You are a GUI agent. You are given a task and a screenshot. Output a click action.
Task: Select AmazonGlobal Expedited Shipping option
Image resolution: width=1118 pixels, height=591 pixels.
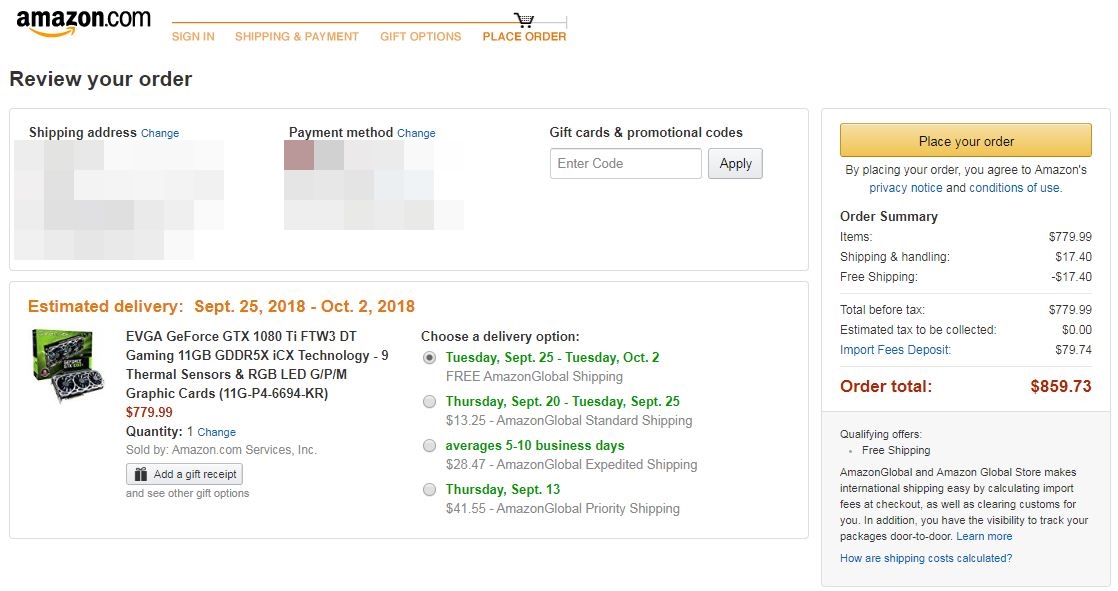coord(430,446)
